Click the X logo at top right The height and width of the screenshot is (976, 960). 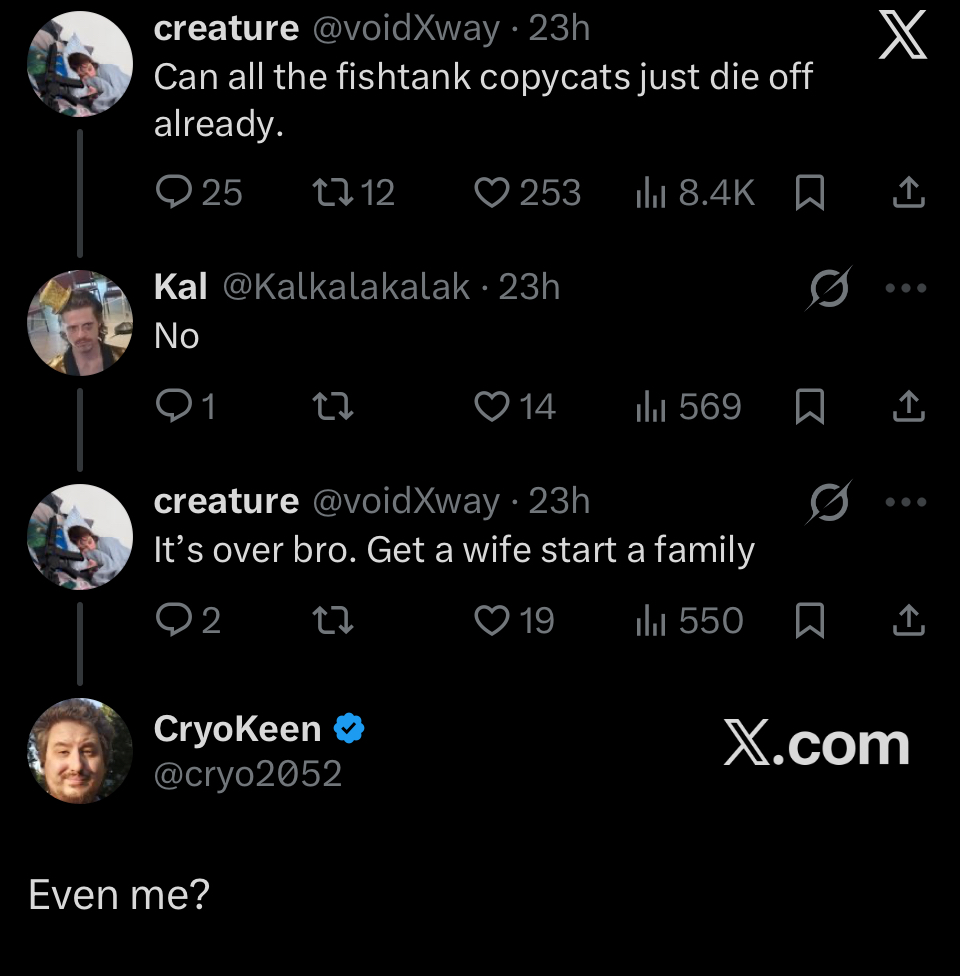point(902,42)
